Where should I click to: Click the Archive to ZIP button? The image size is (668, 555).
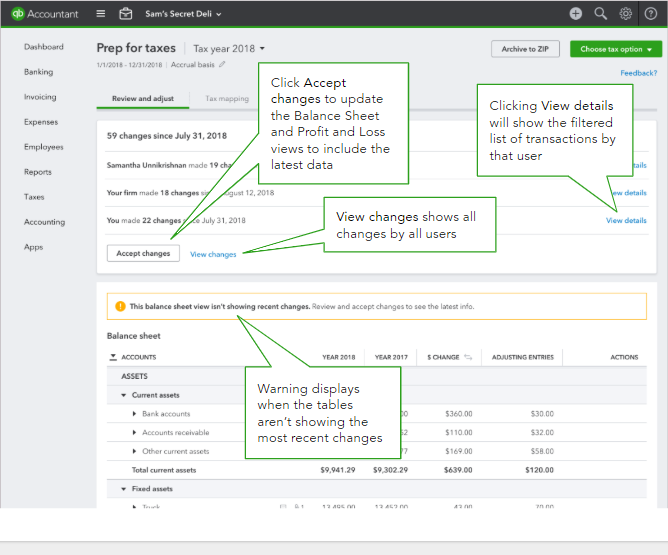(x=525, y=49)
